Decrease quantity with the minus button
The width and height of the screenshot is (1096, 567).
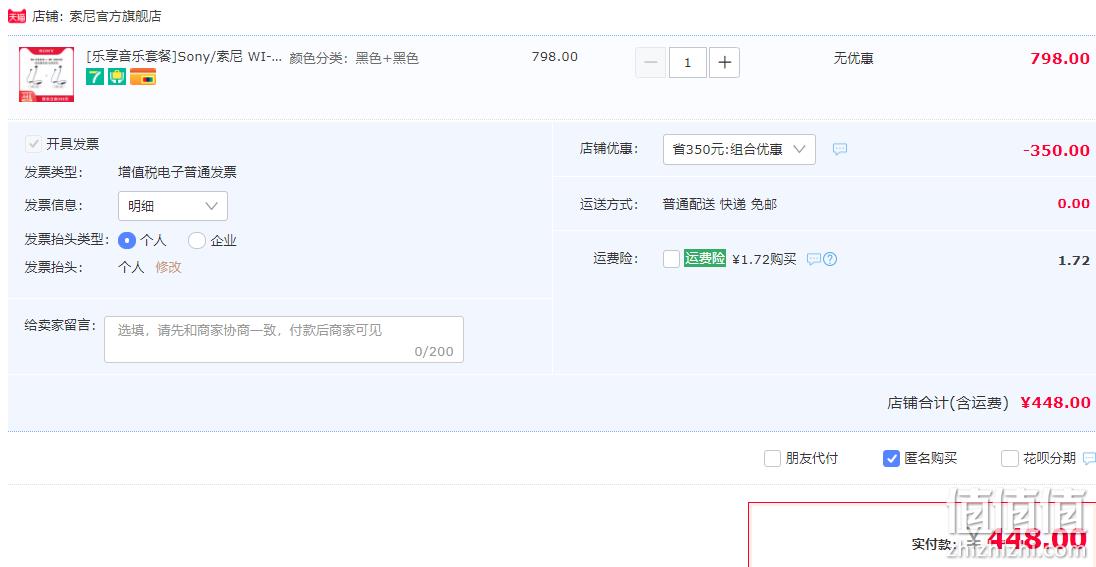651,62
